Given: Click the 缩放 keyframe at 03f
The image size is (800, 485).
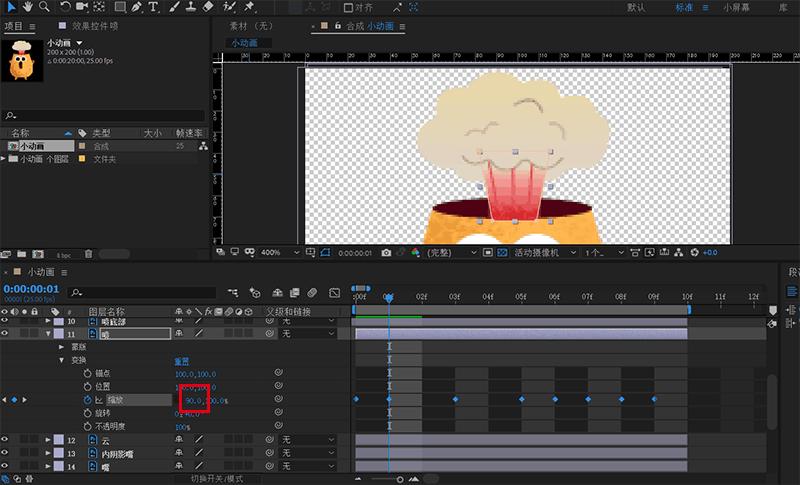Looking at the screenshot, I should click(x=454, y=400).
